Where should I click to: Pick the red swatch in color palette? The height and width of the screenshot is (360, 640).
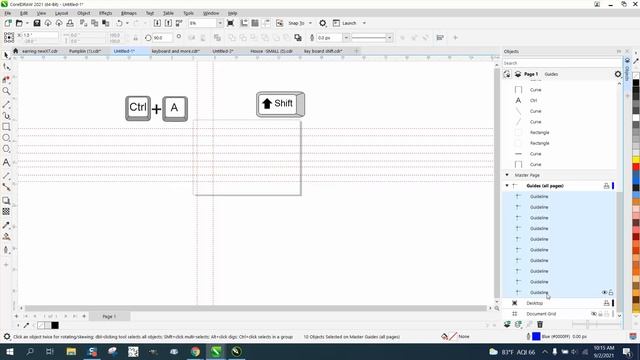click(636, 167)
